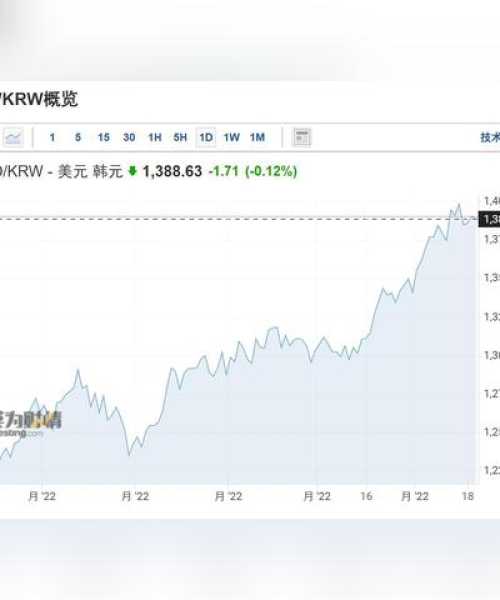Viewport: 500px width, 600px height.
Task: Select the 16 date marker on the axis
Action: click(x=366, y=496)
